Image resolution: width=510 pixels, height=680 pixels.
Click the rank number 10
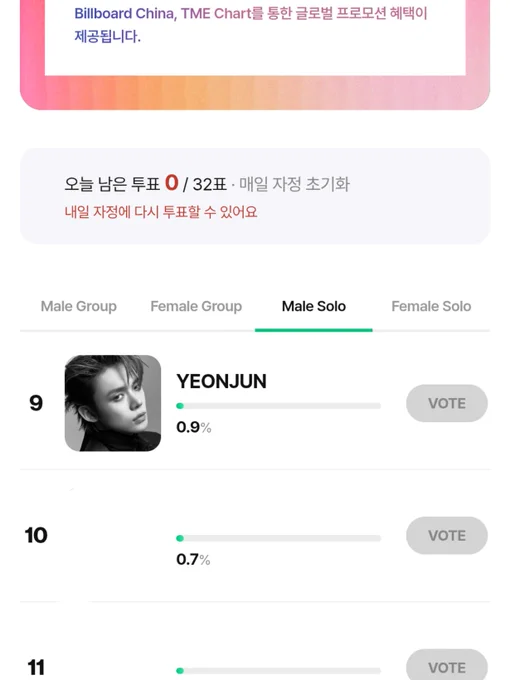click(x=36, y=536)
